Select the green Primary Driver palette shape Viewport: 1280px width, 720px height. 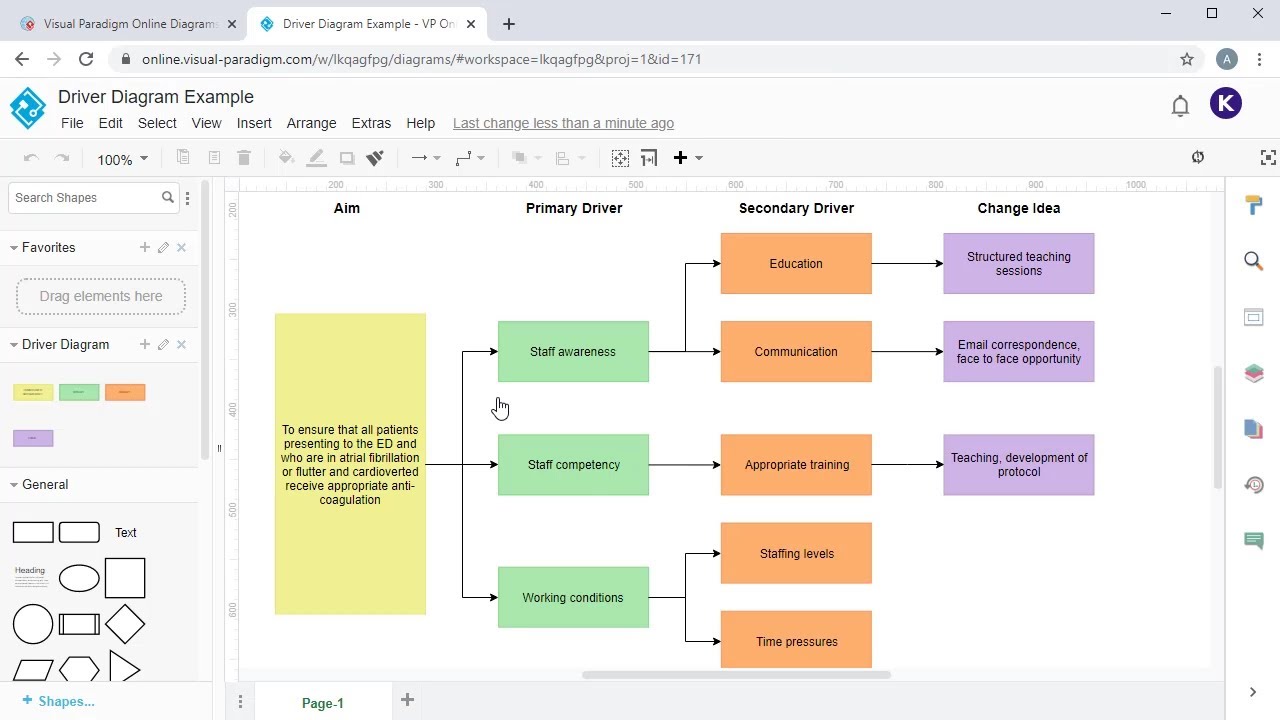tap(79, 392)
